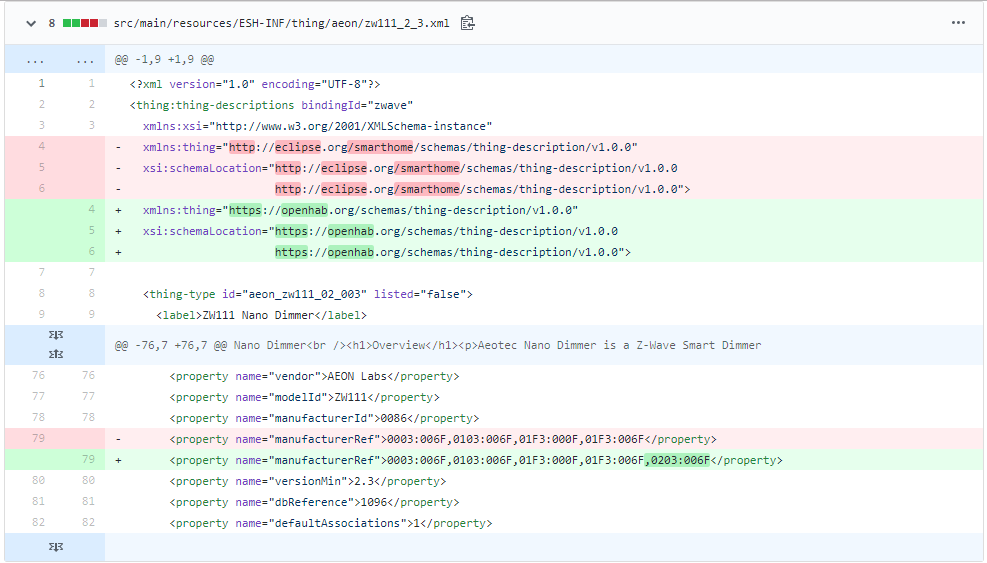Screen dimensions: 987x563
Task: Click the modelId 'ZW111' property line
Action: pos(305,397)
